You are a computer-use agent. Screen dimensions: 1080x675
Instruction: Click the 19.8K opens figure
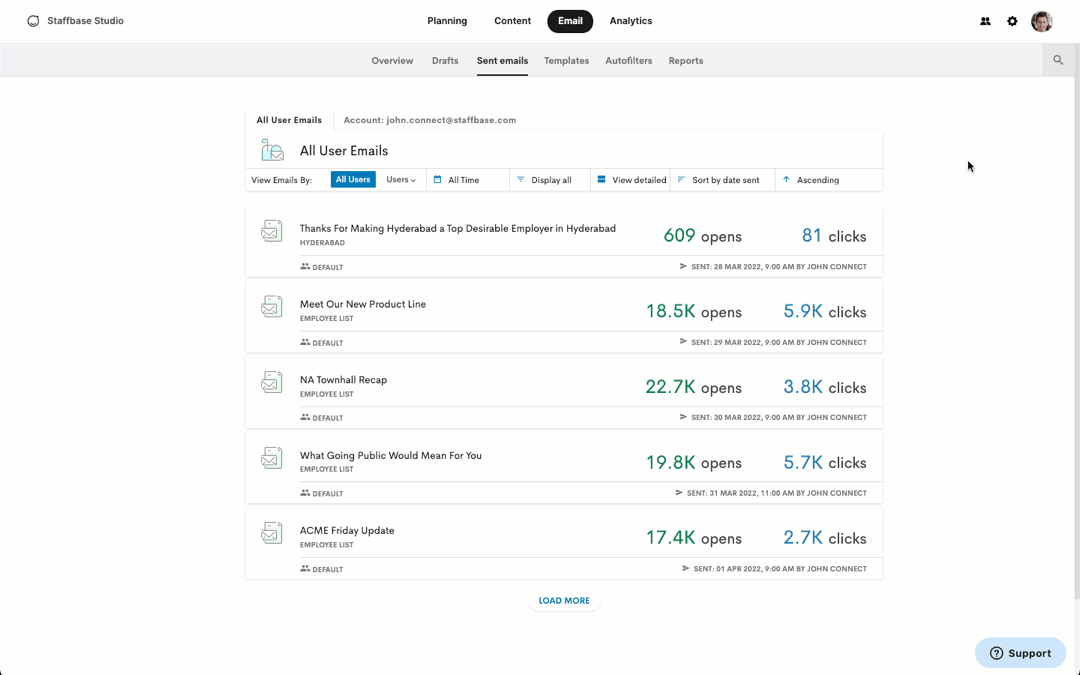[694, 462]
